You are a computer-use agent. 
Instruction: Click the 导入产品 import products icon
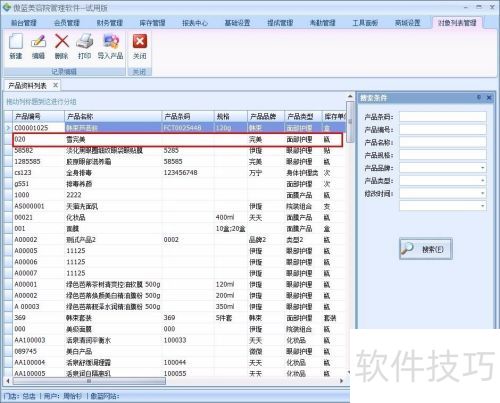click(111, 42)
